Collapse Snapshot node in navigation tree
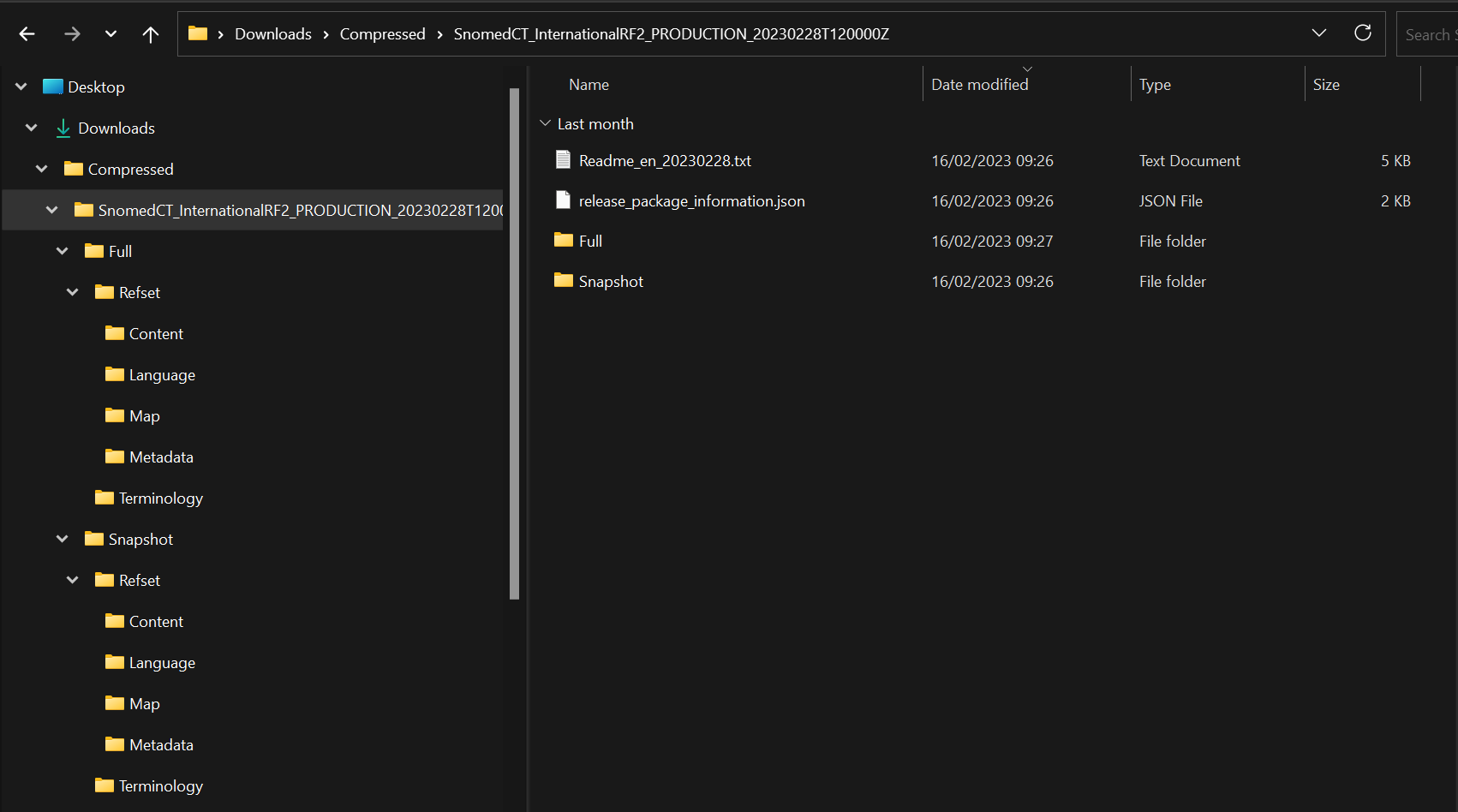The height and width of the screenshot is (812, 1458). pos(63,540)
